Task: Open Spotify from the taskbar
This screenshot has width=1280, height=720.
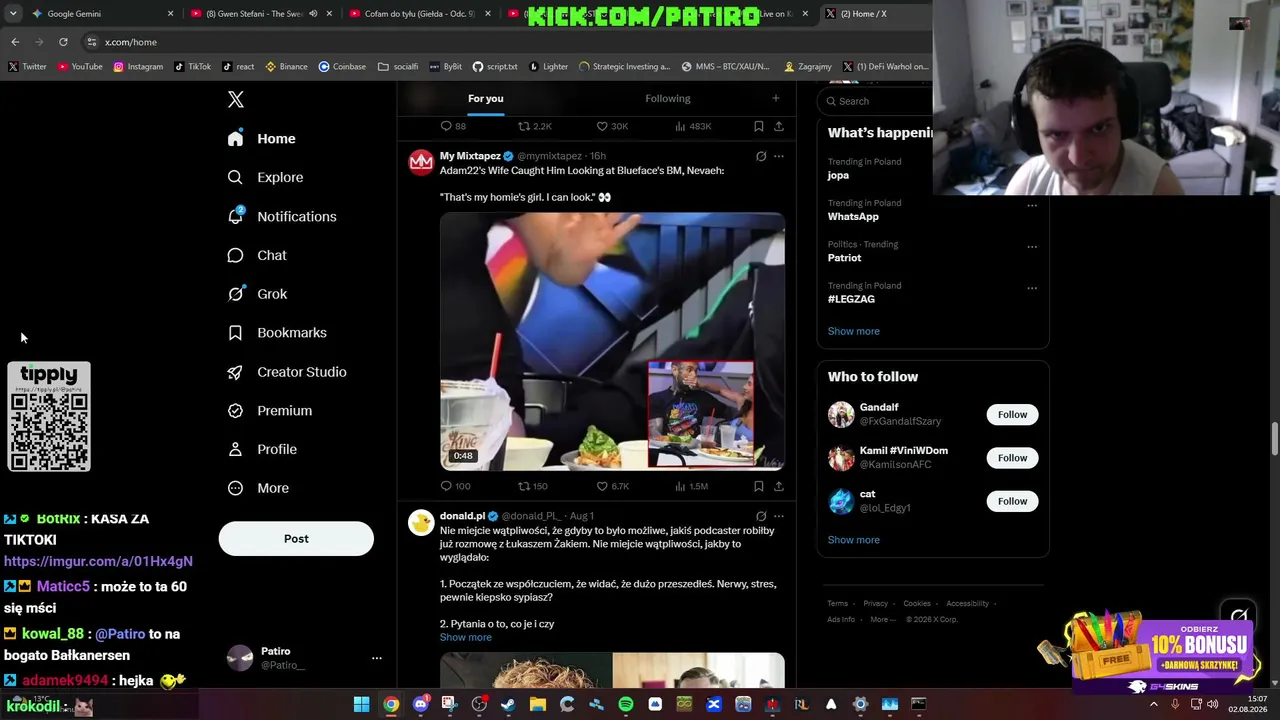Action: (x=625, y=704)
